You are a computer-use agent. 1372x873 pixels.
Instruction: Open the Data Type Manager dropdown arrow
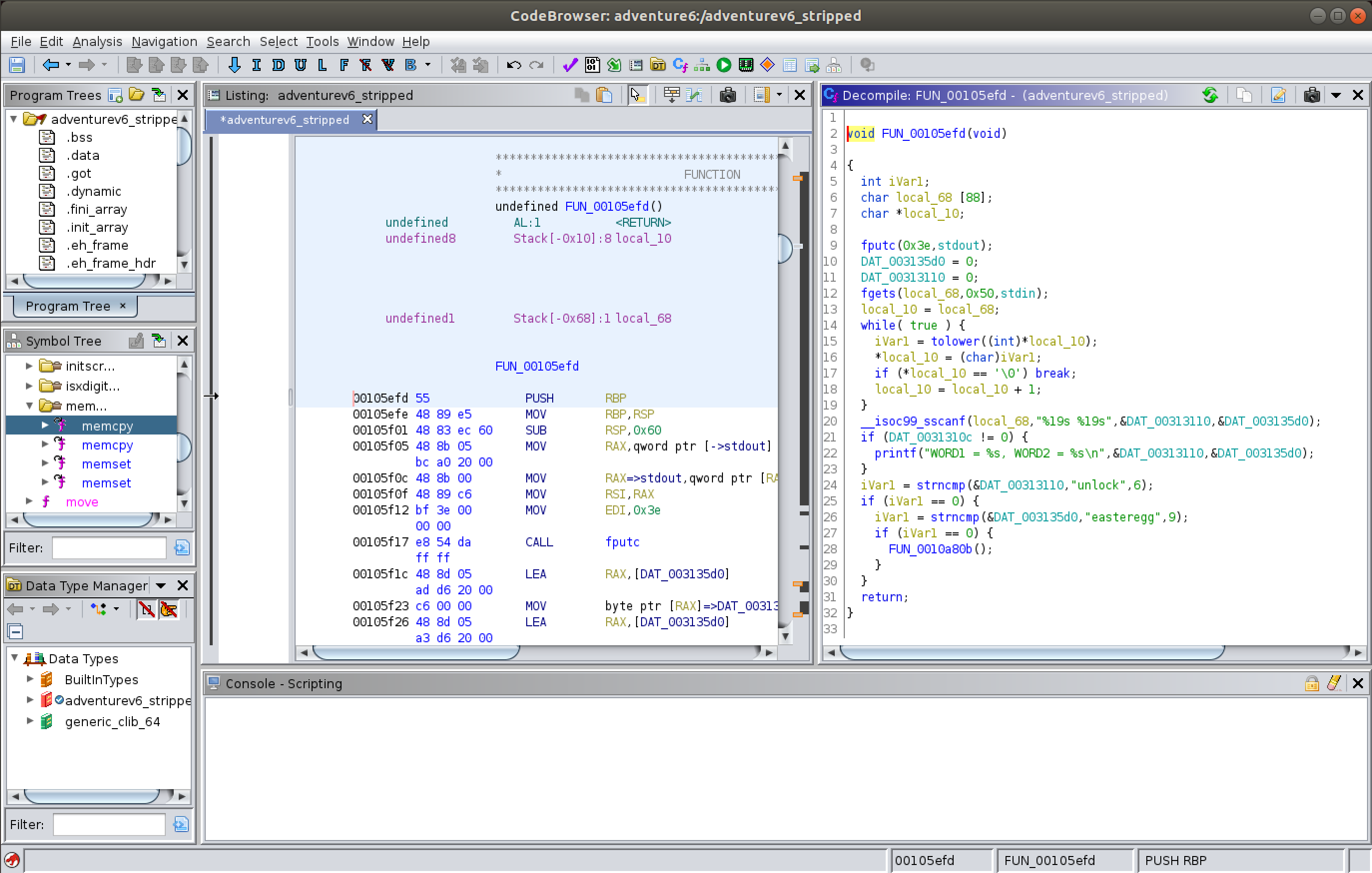[161, 586]
